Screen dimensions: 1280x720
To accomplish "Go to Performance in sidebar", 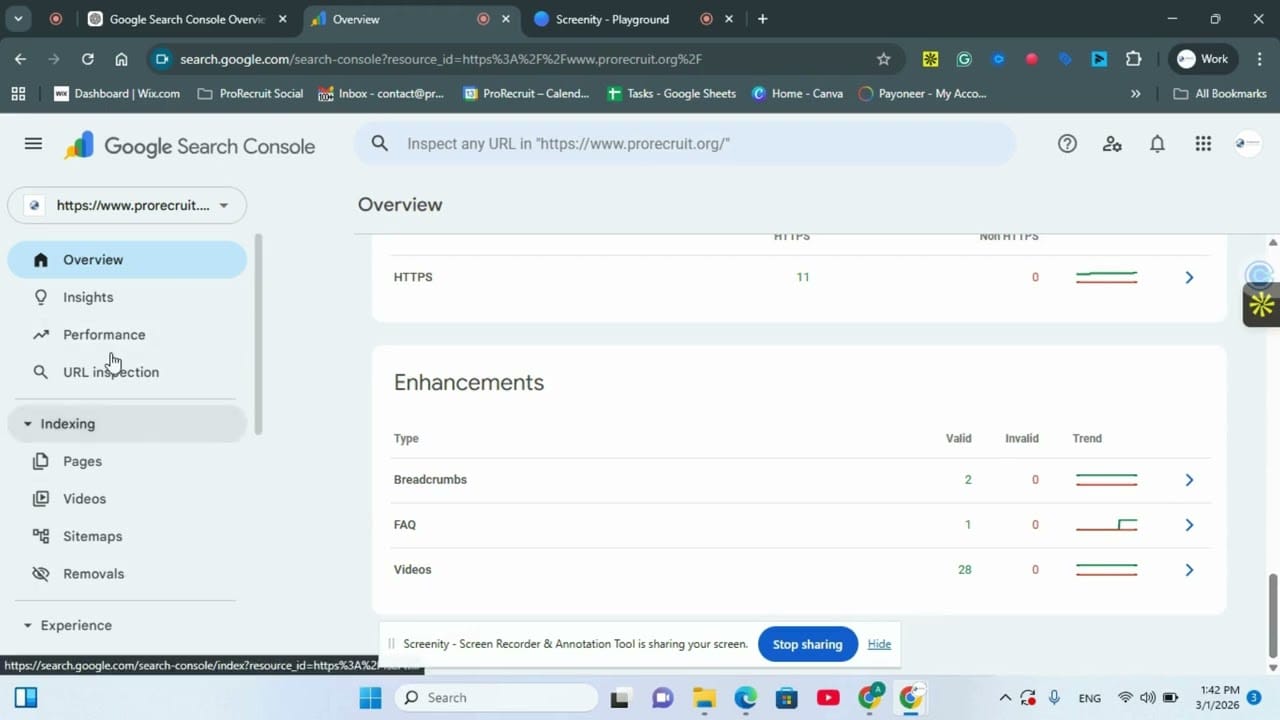I will click(x=104, y=335).
